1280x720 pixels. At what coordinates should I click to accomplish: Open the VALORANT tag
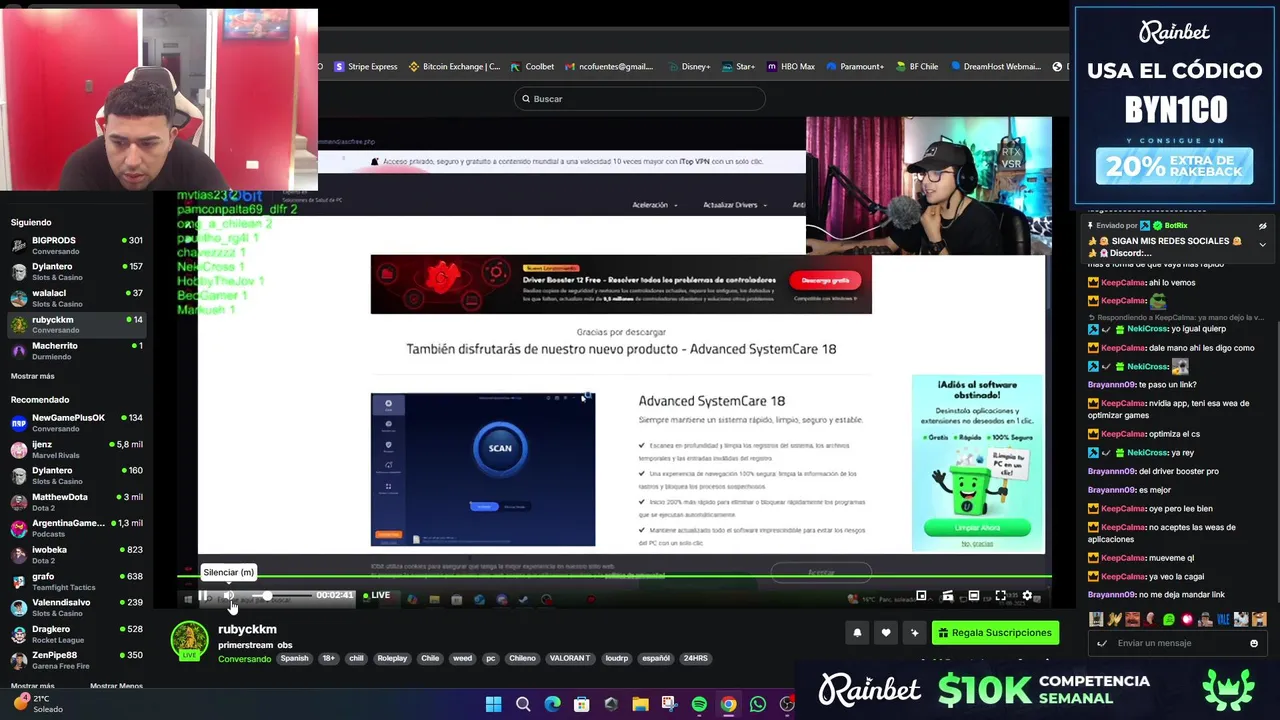(x=570, y=659)
